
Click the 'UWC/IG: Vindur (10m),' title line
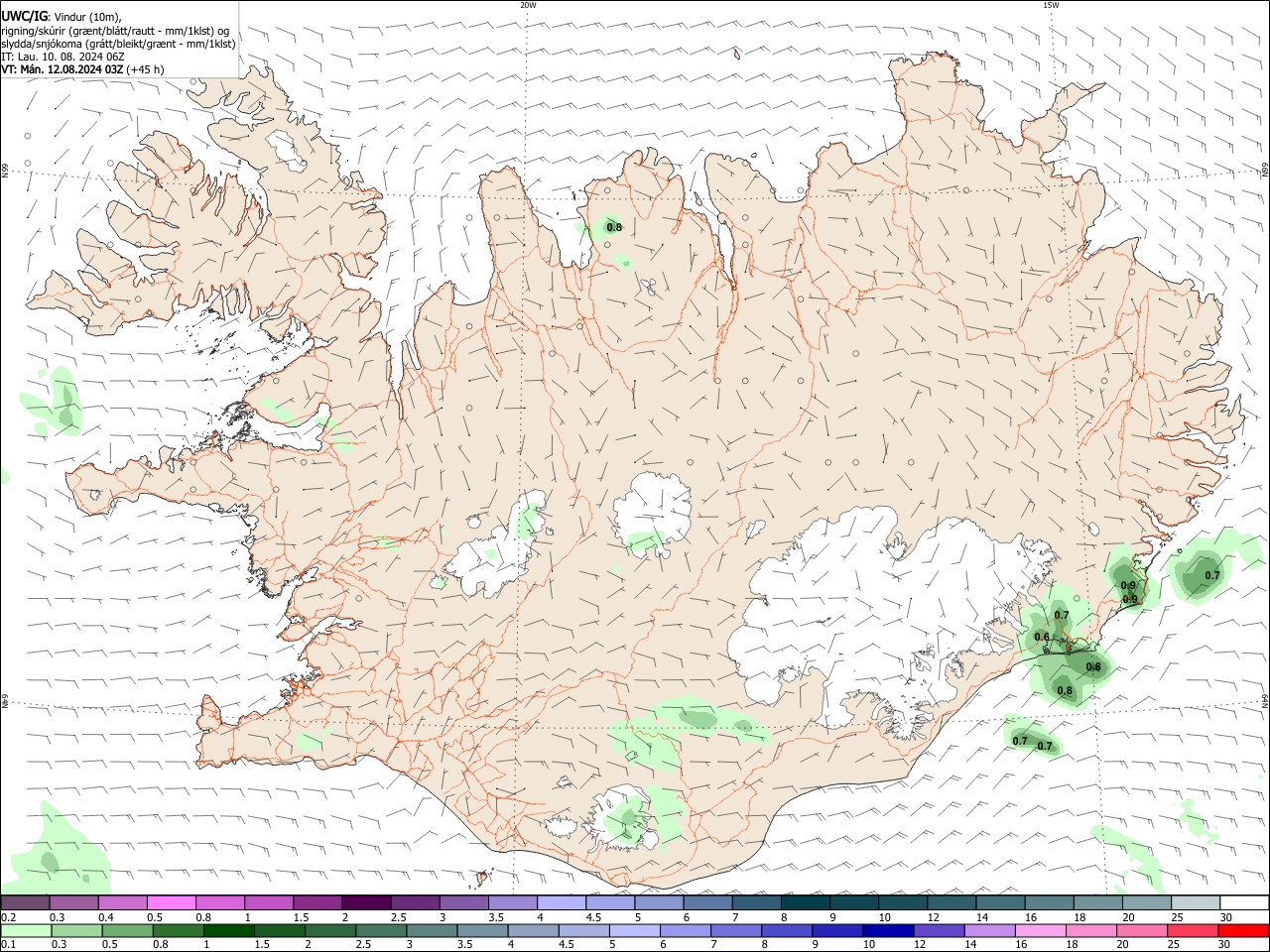pos(62,16)
